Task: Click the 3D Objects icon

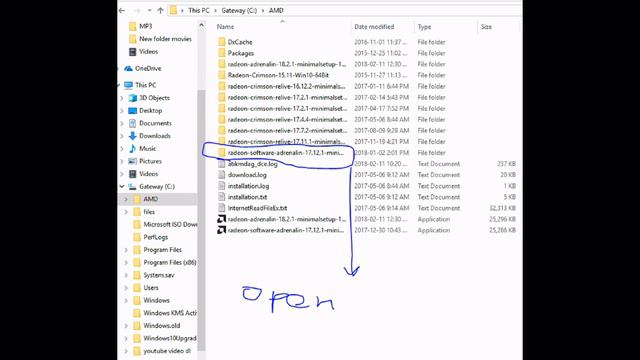Action: (x=133, y=98)
